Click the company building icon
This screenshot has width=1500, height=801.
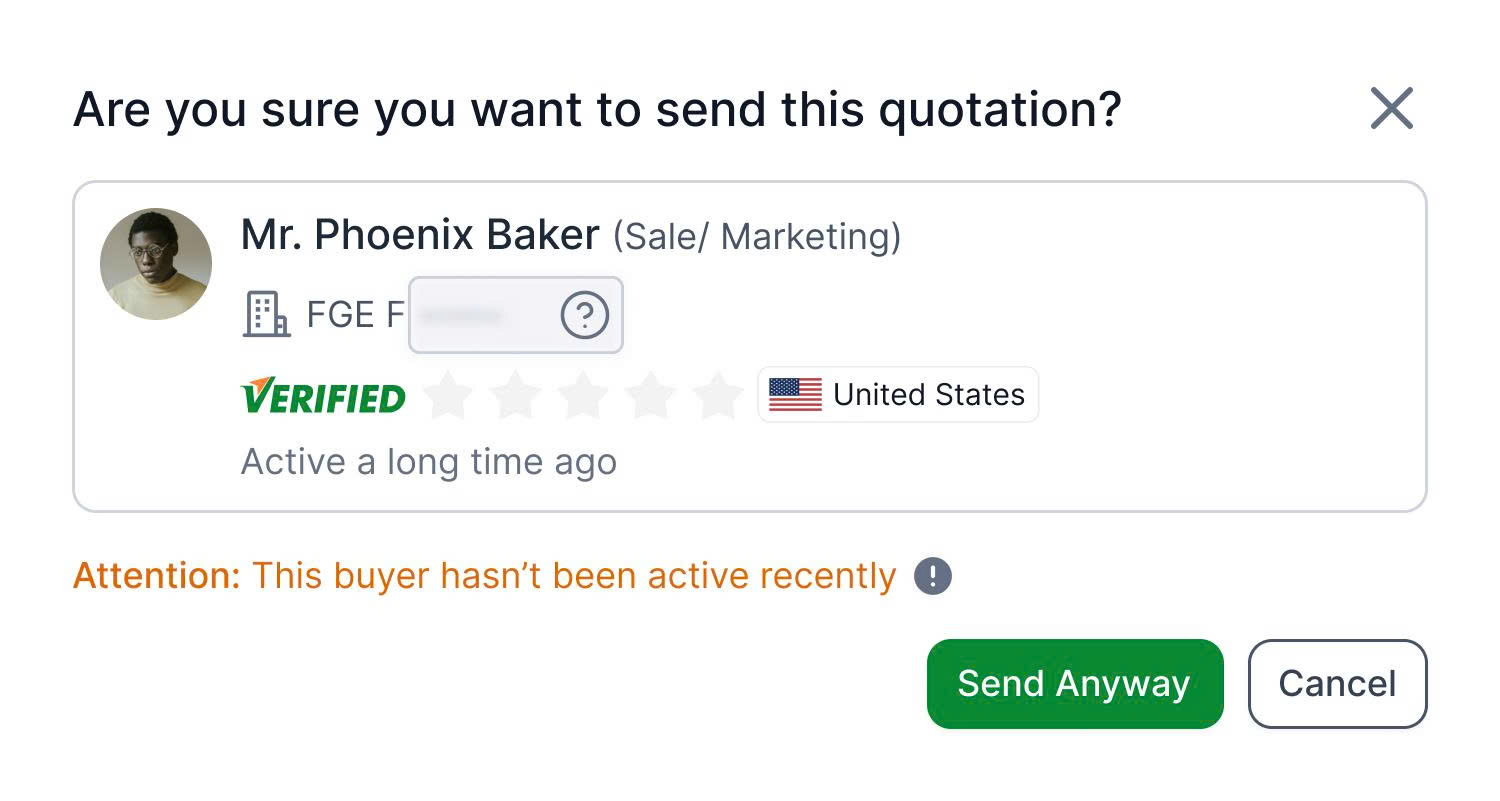[266, 315]
